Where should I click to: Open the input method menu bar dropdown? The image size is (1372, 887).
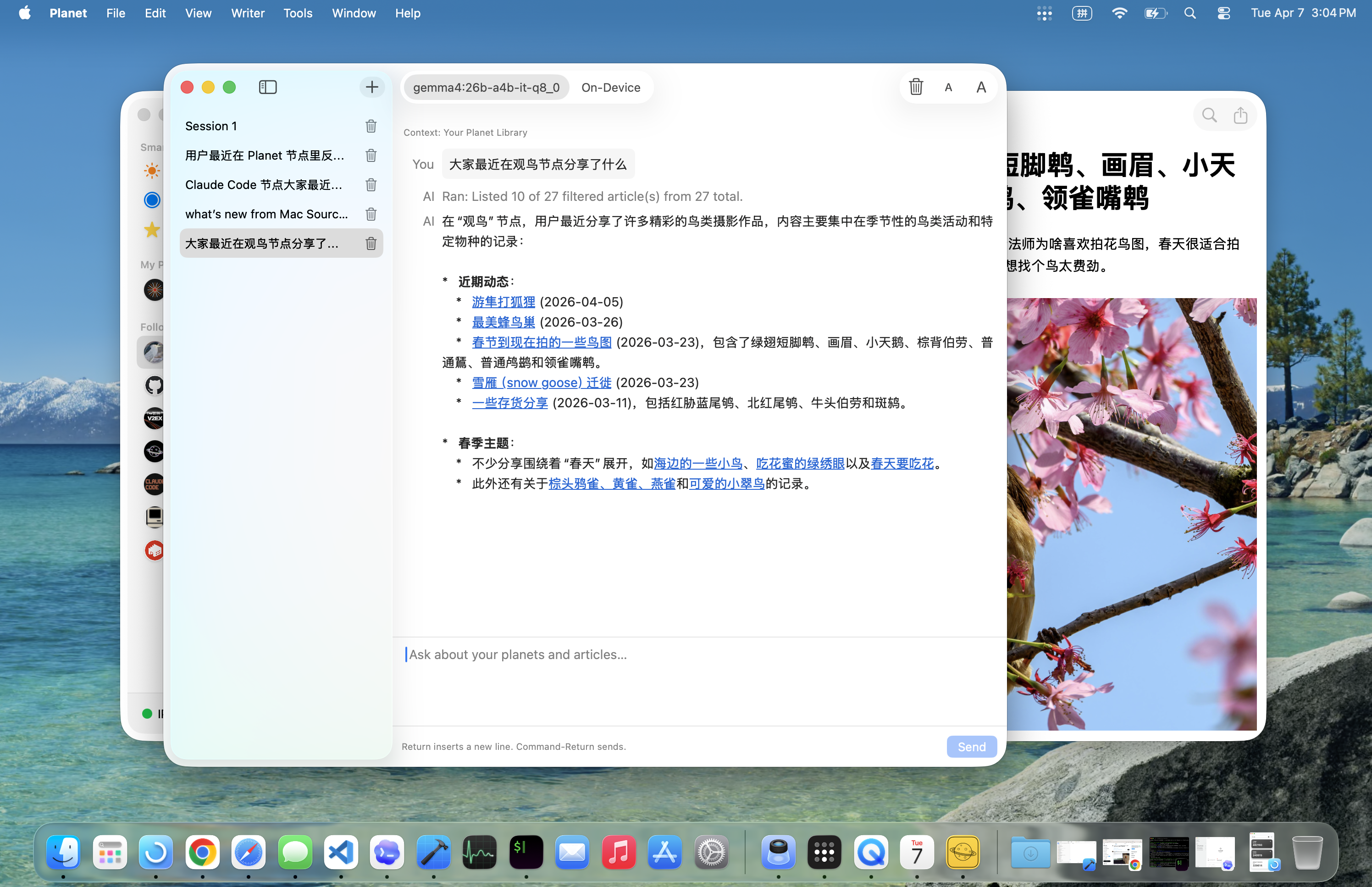tap(1081, 13)
